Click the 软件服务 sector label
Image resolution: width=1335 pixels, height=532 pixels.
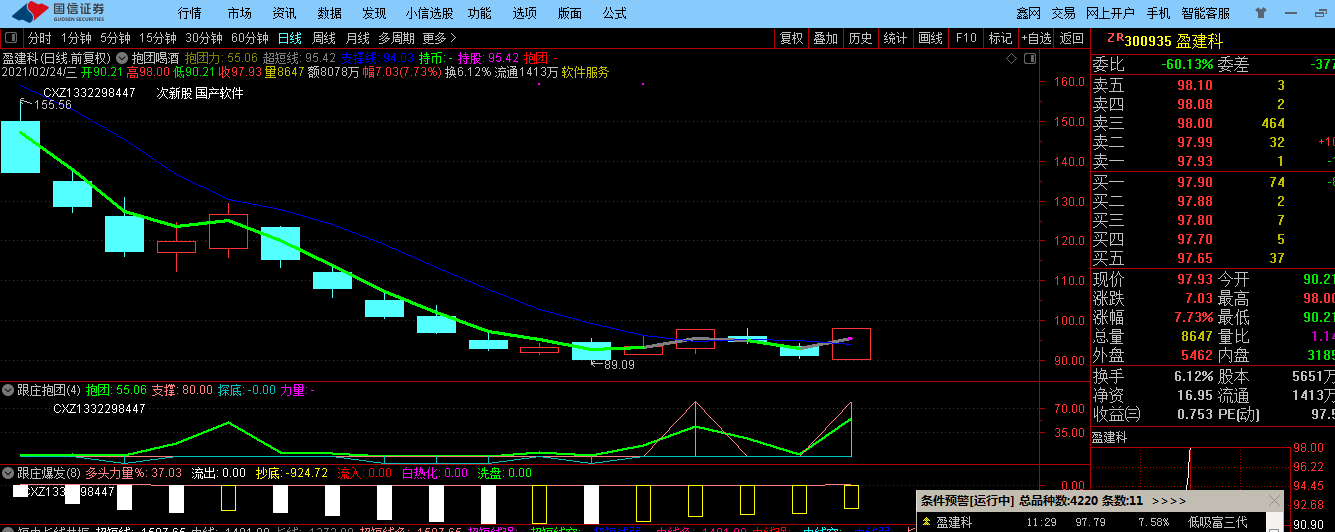coord(585,72)
